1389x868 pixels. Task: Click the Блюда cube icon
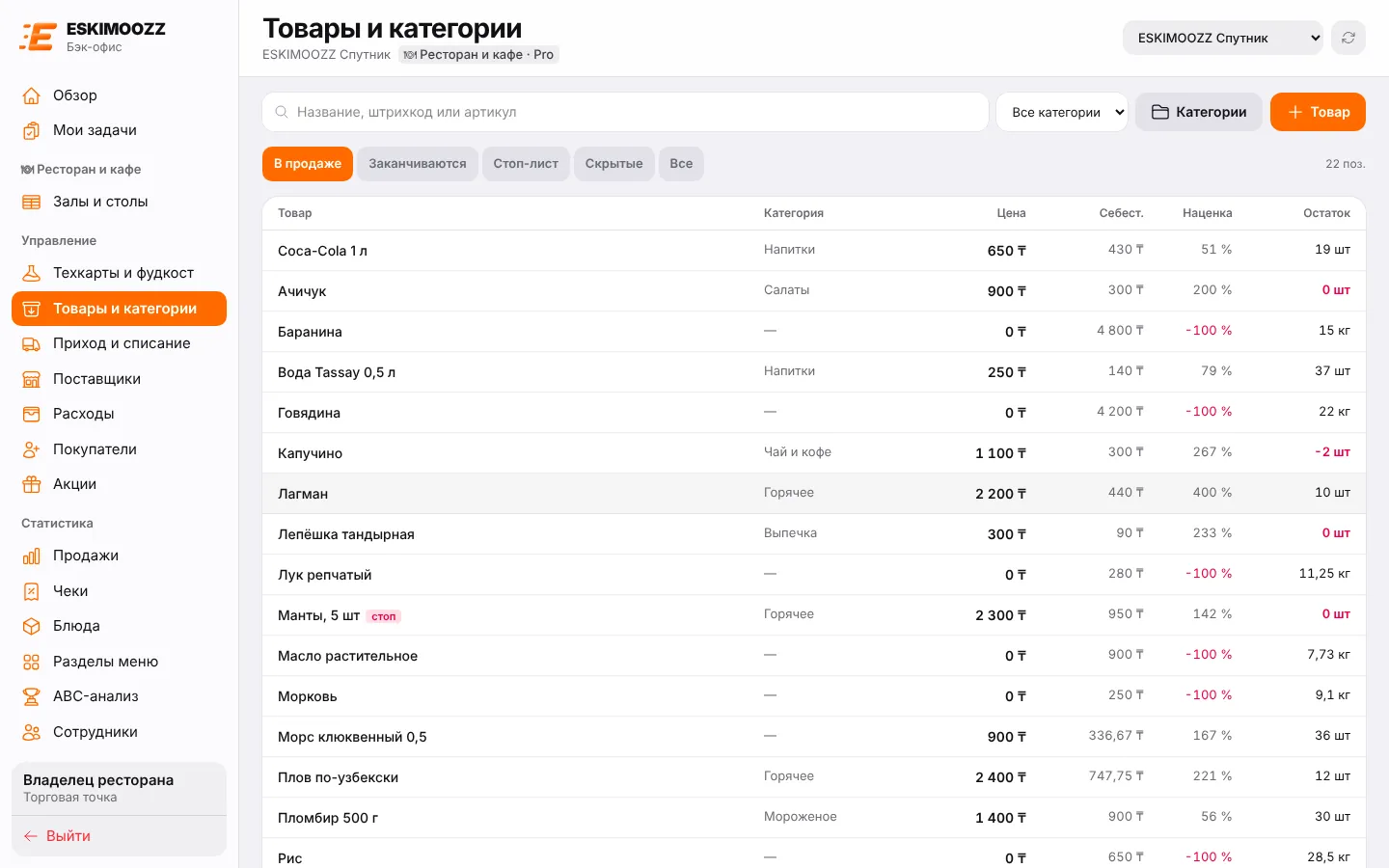click(x=32, y=626)
